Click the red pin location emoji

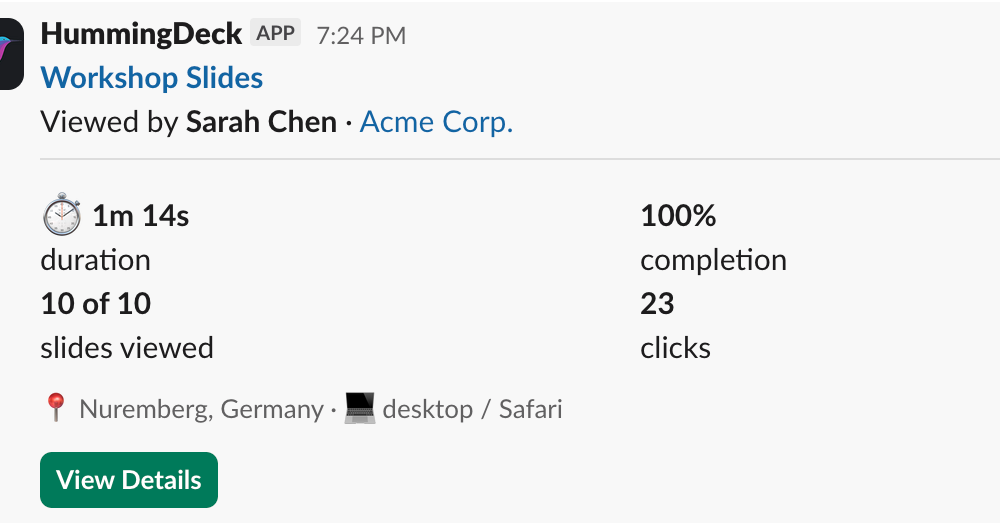(x=55, y=408)
